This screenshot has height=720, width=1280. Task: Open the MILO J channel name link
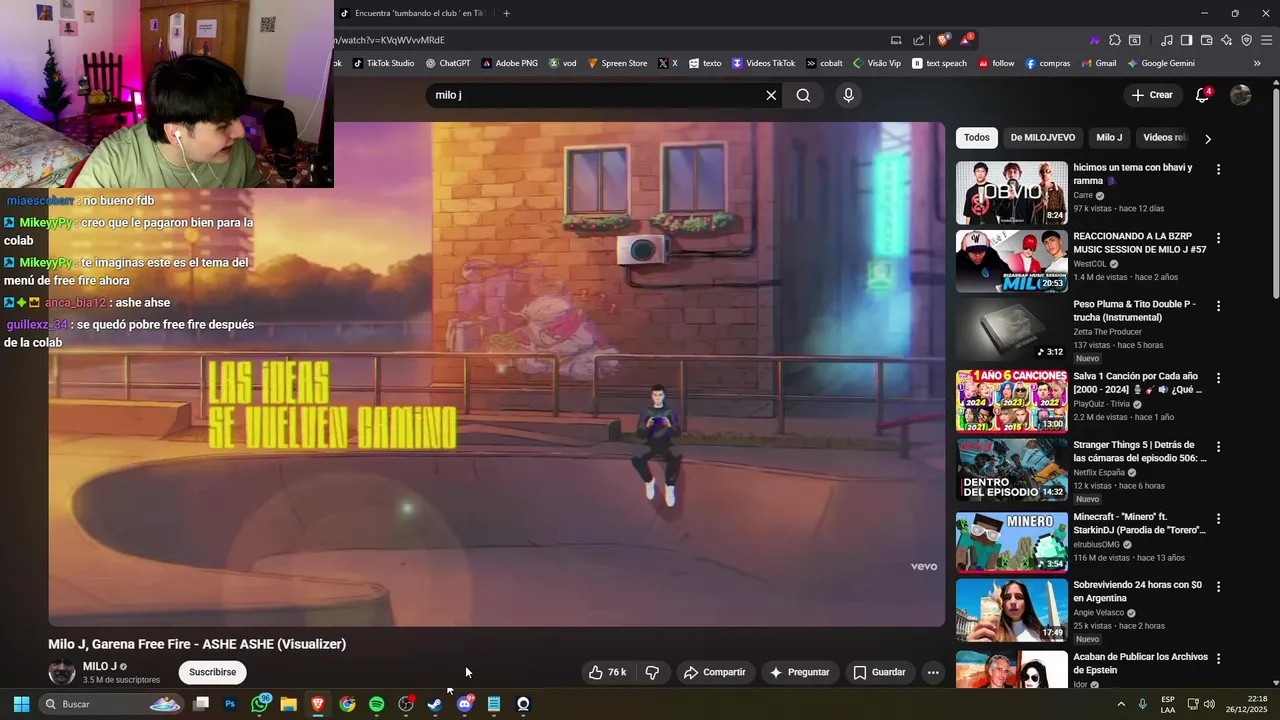100,666
